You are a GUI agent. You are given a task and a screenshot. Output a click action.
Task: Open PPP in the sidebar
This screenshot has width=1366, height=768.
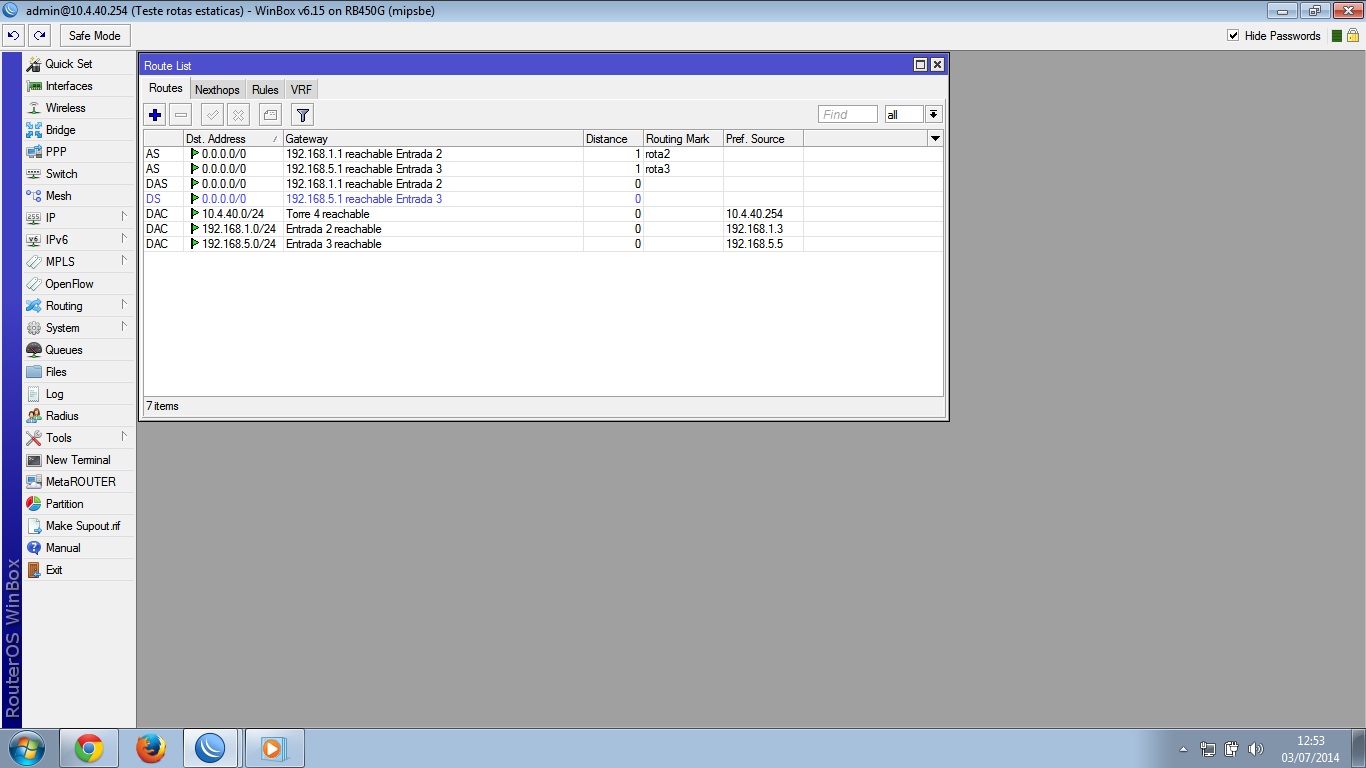[79, 152]
